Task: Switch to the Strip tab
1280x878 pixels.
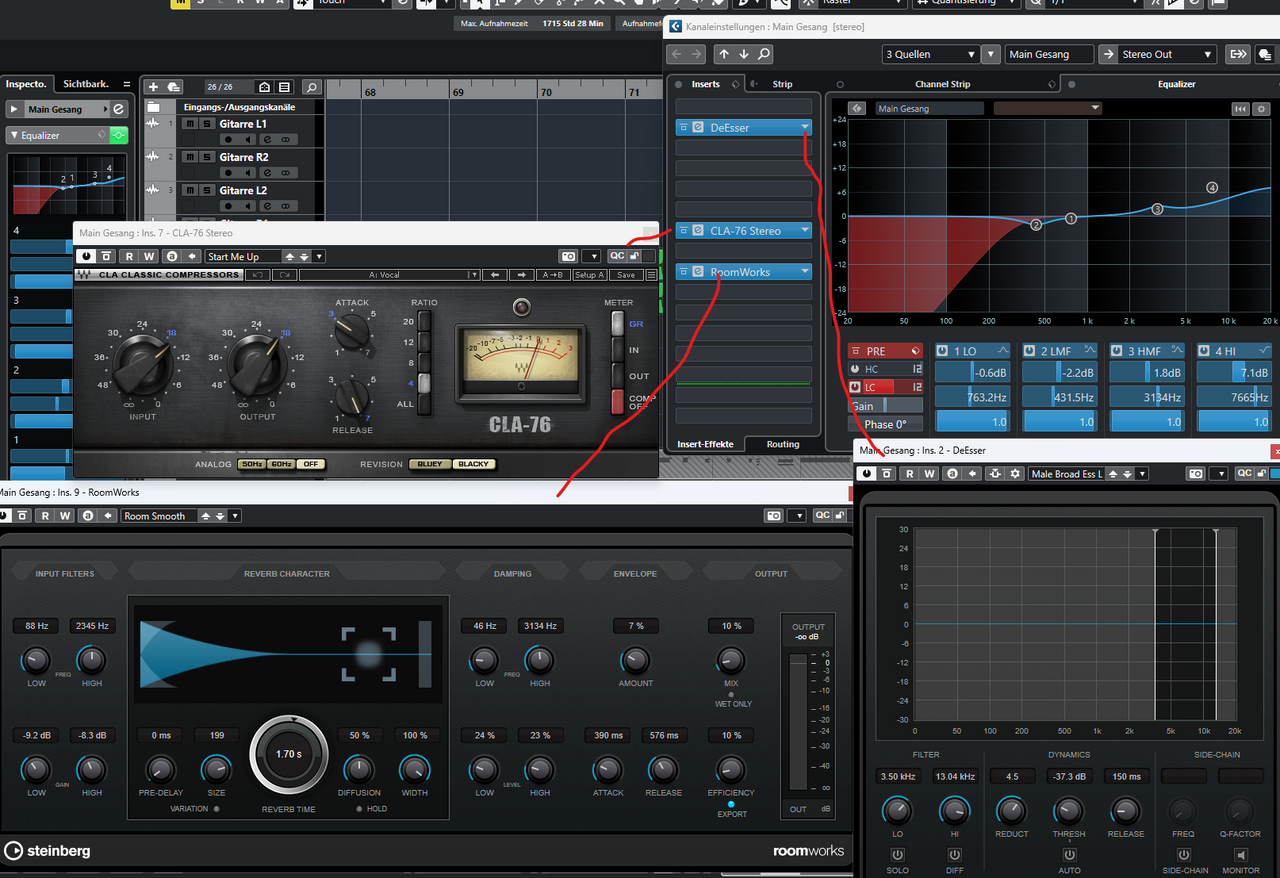Action: point(782,84)
